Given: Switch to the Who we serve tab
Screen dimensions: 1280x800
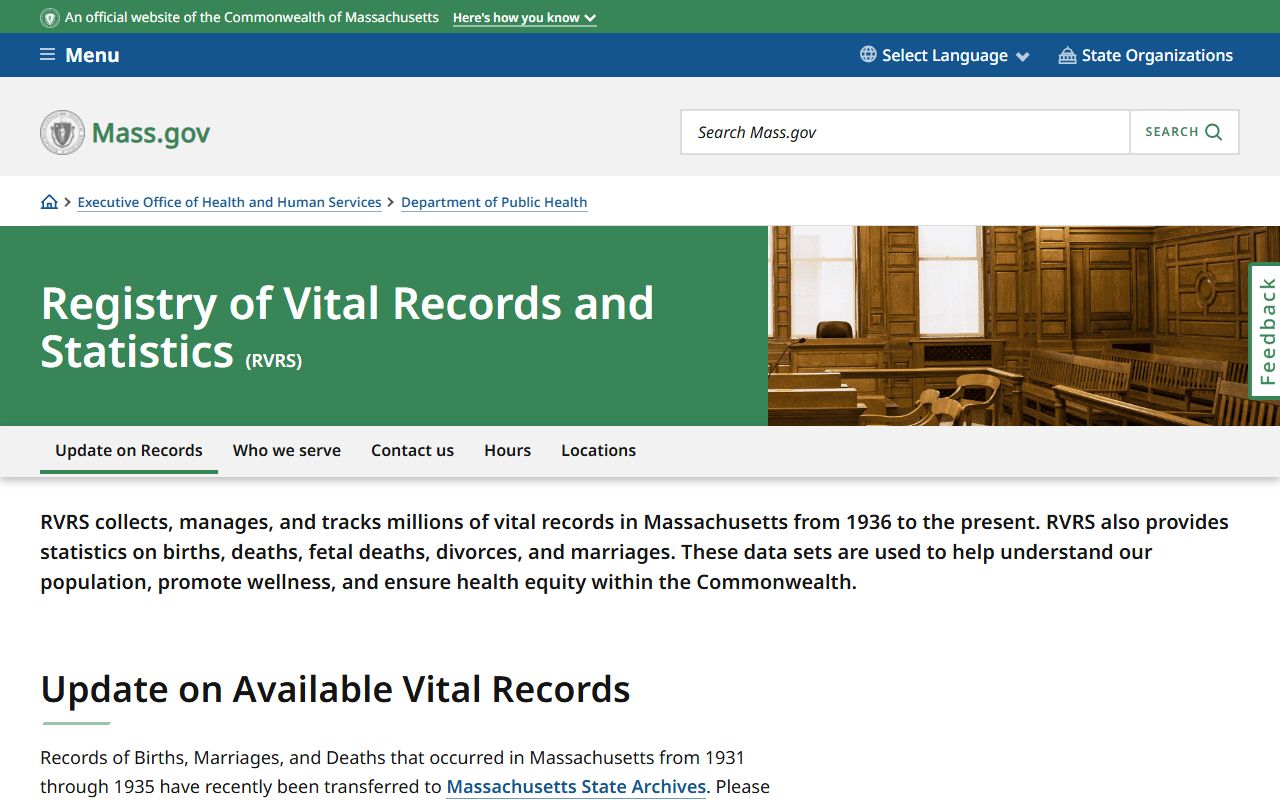Looking at the screenshot, I should (x=287, y=450).
